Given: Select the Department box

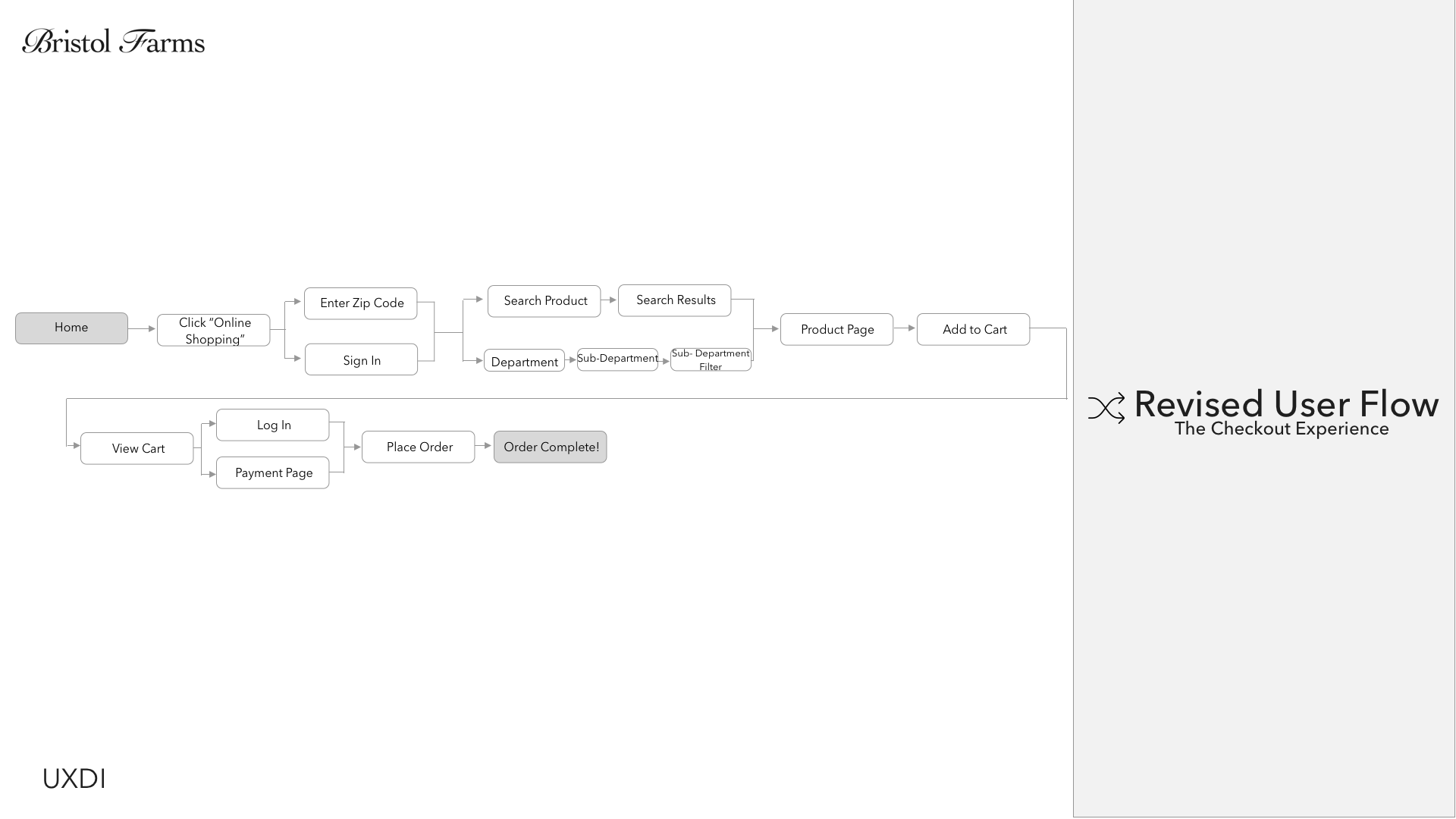Looking at the screenshot, I should (x=524, y=361).
